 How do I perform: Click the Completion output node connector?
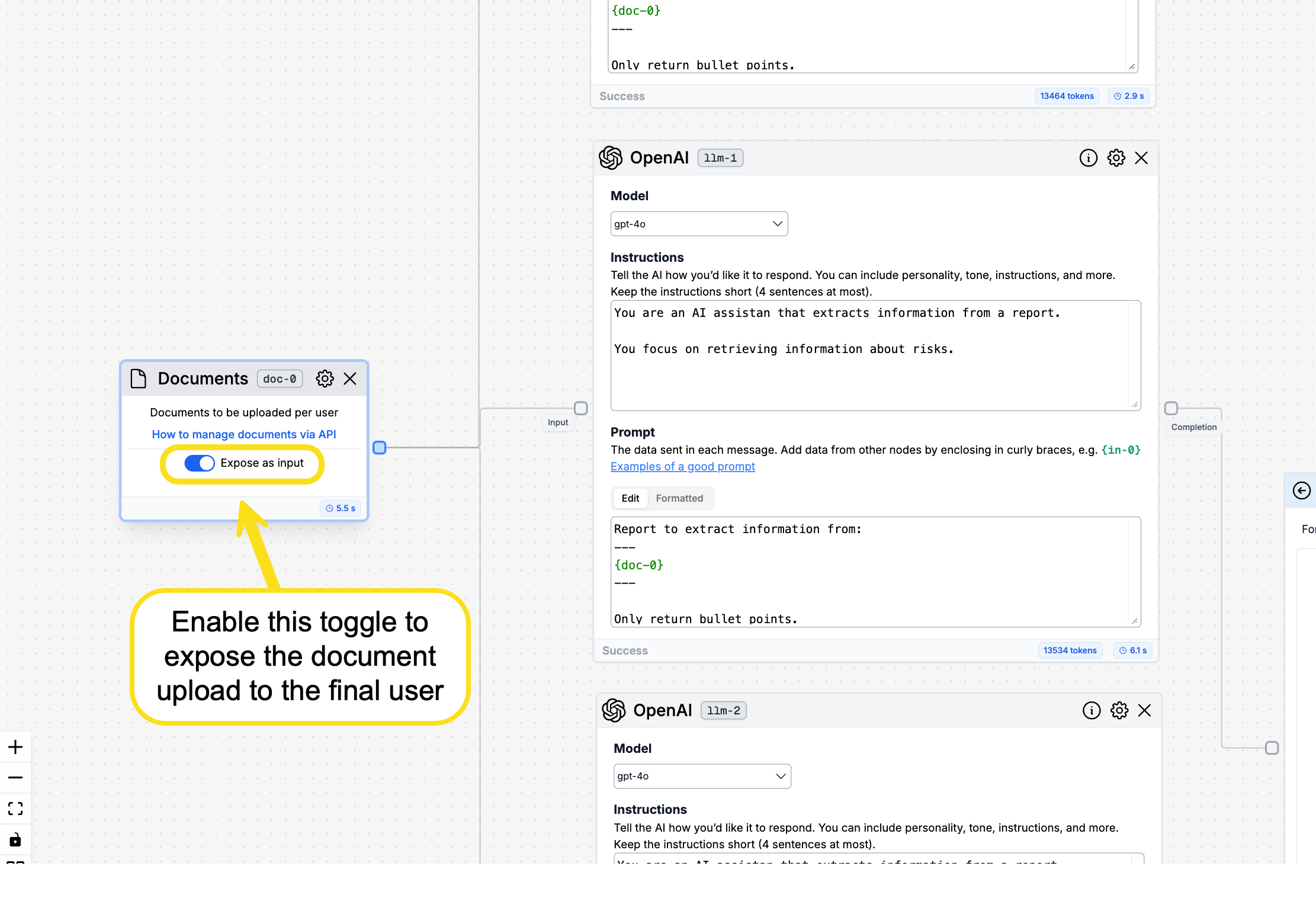pyautogui.click(x=1170, y=407)
